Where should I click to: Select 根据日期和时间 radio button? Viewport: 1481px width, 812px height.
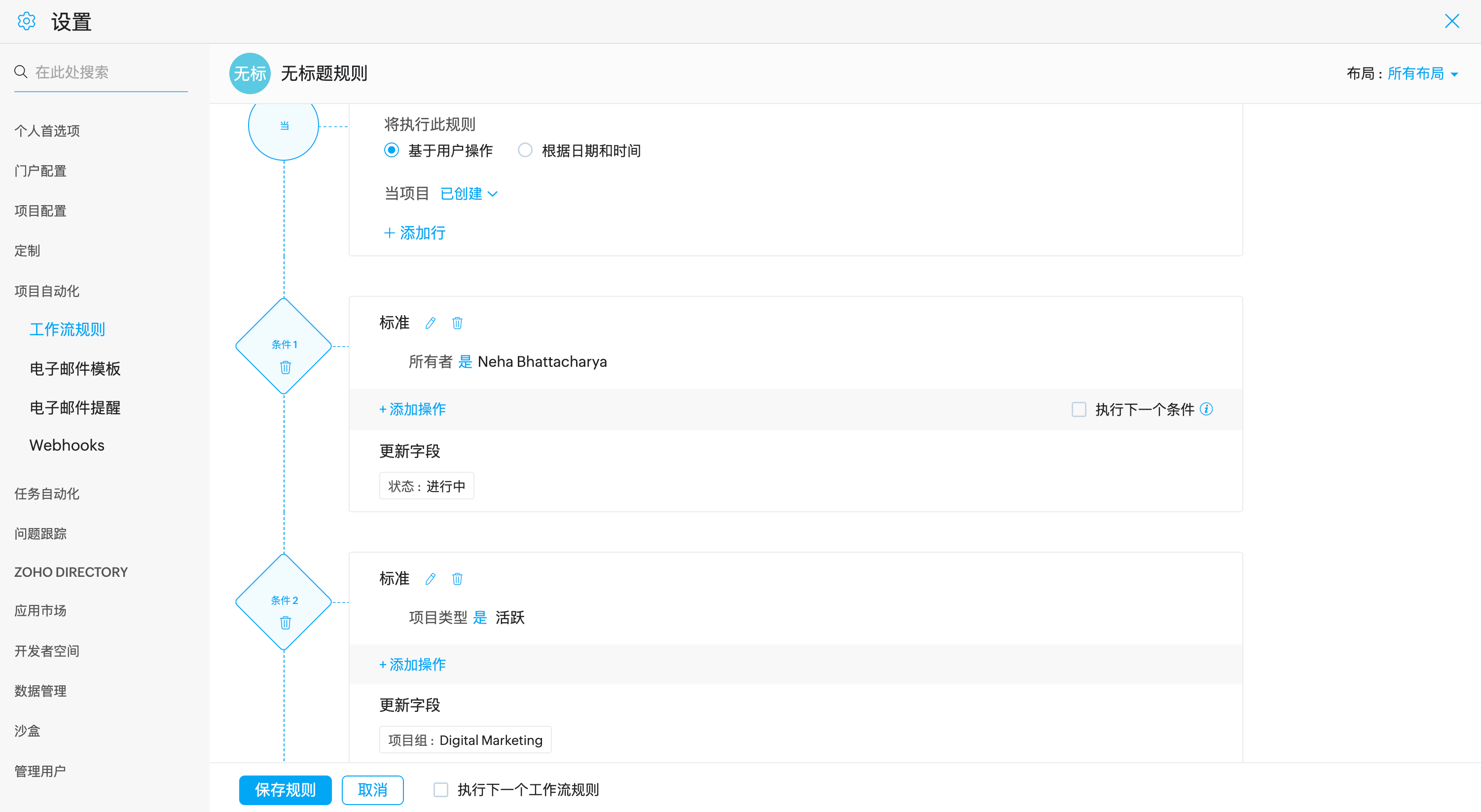coord(525,150)
